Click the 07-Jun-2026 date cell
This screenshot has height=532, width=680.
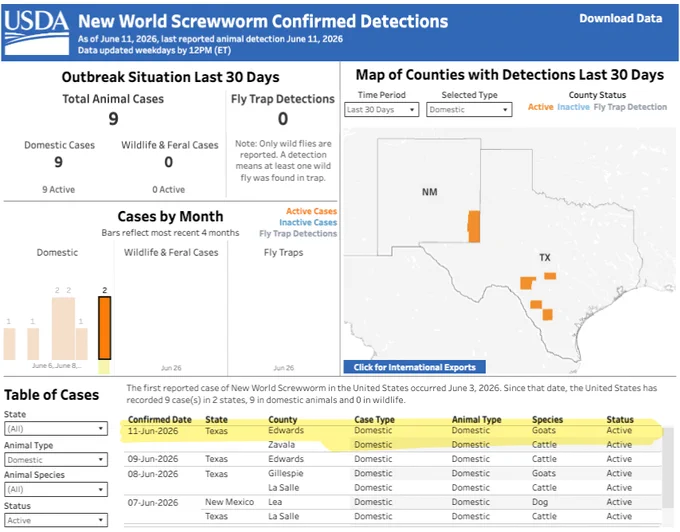[x=153, y=503]
